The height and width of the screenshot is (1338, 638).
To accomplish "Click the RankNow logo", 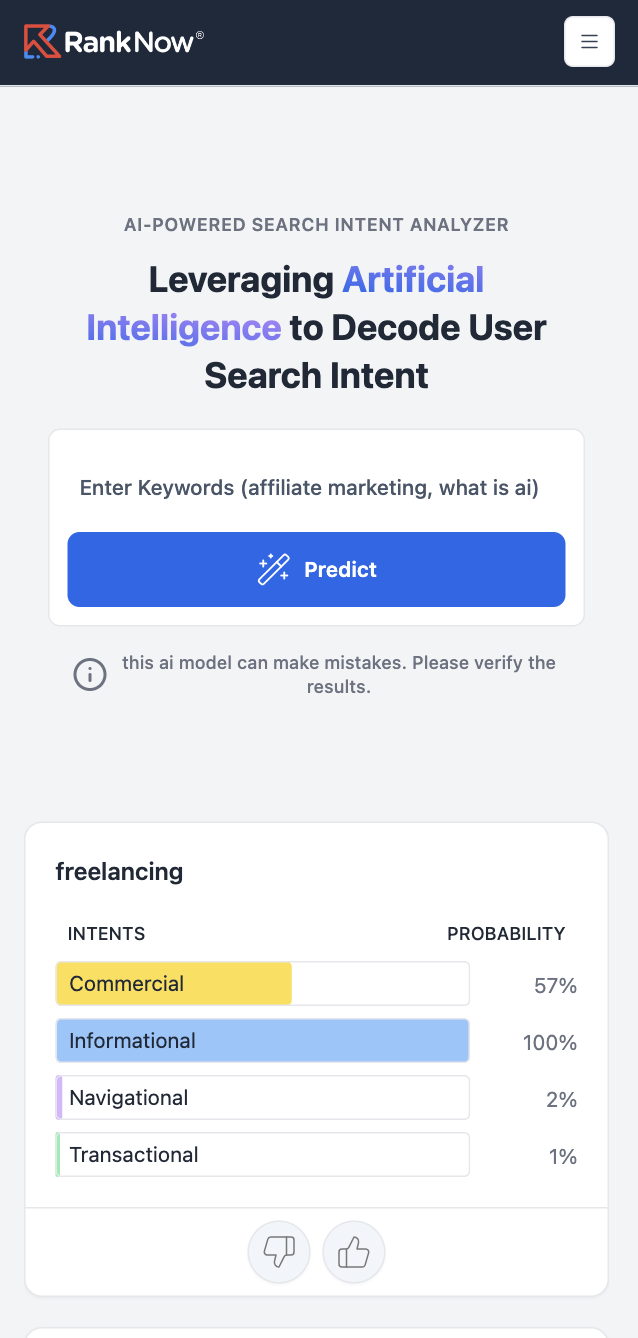I will point(41,42).
